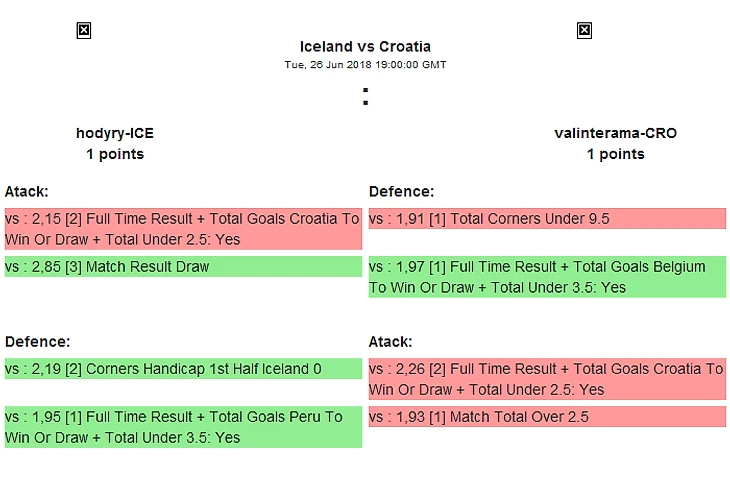This screenshot has height=480, width=730.
Task: Select the hodyry-ICE player name
Action: (x=115, y=133)
